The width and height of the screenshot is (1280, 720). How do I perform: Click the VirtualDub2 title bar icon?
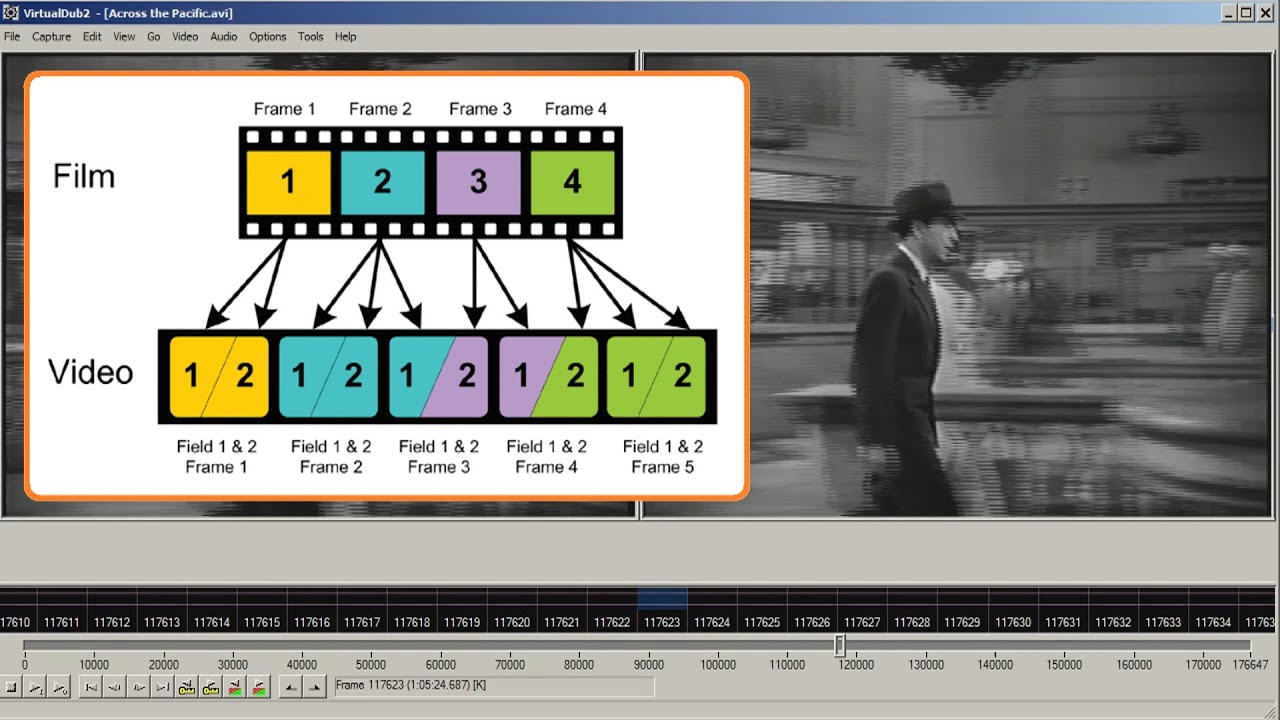(11, 13)
